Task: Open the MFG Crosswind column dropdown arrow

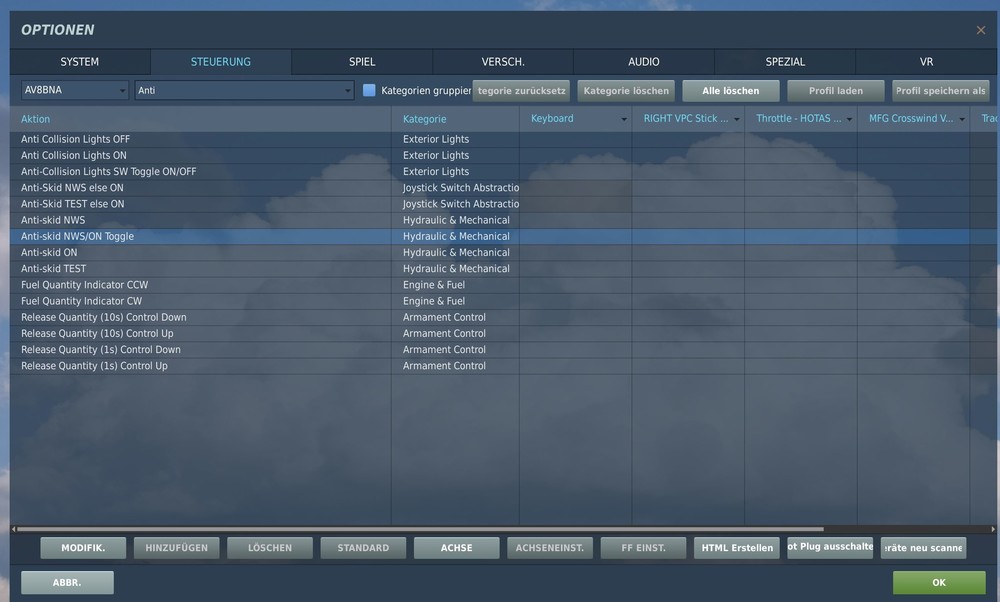Action: [x=962, y=119]
